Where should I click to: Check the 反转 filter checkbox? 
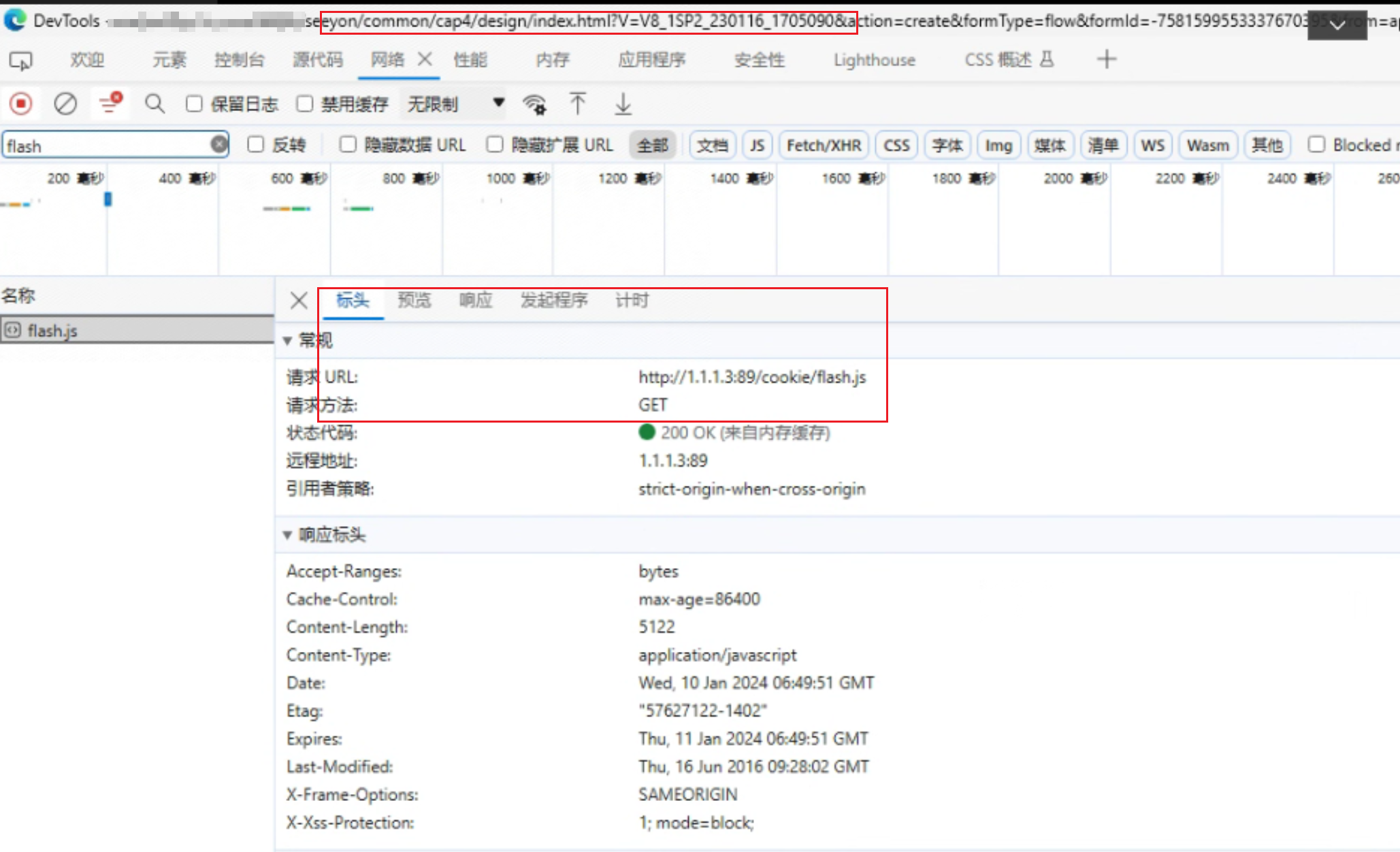(x=256, y=144)
